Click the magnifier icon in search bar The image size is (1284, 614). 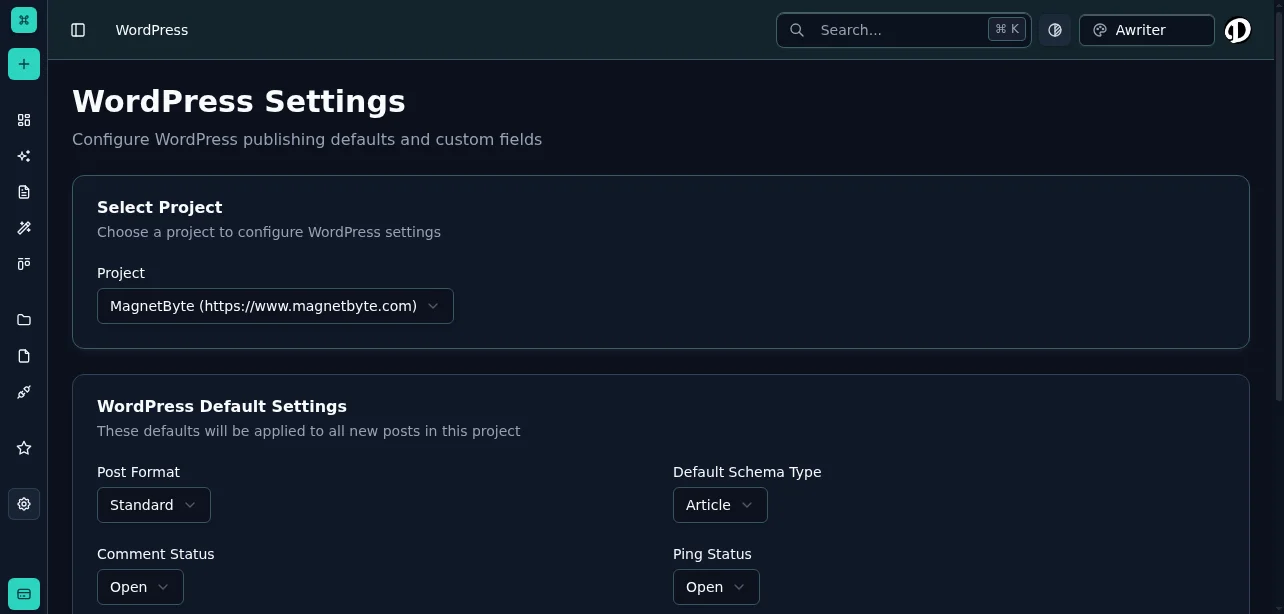pyautogui.click(x=797, y=30)
